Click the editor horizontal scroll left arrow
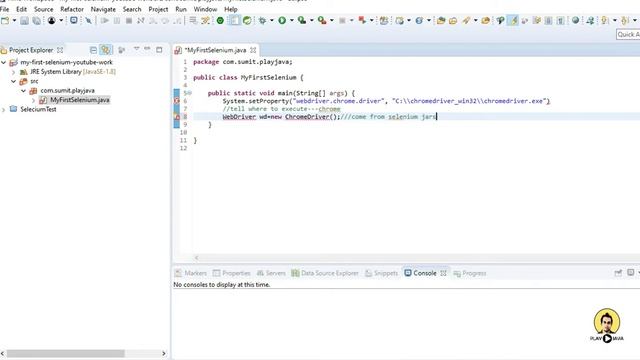 (x=197, y=258)
